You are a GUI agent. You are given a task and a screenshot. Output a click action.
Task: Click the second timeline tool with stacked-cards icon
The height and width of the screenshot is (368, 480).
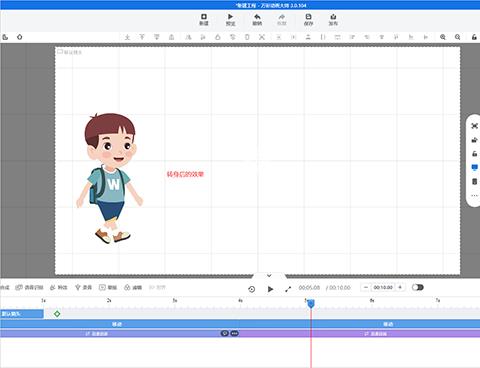click(x=29, y=287)
